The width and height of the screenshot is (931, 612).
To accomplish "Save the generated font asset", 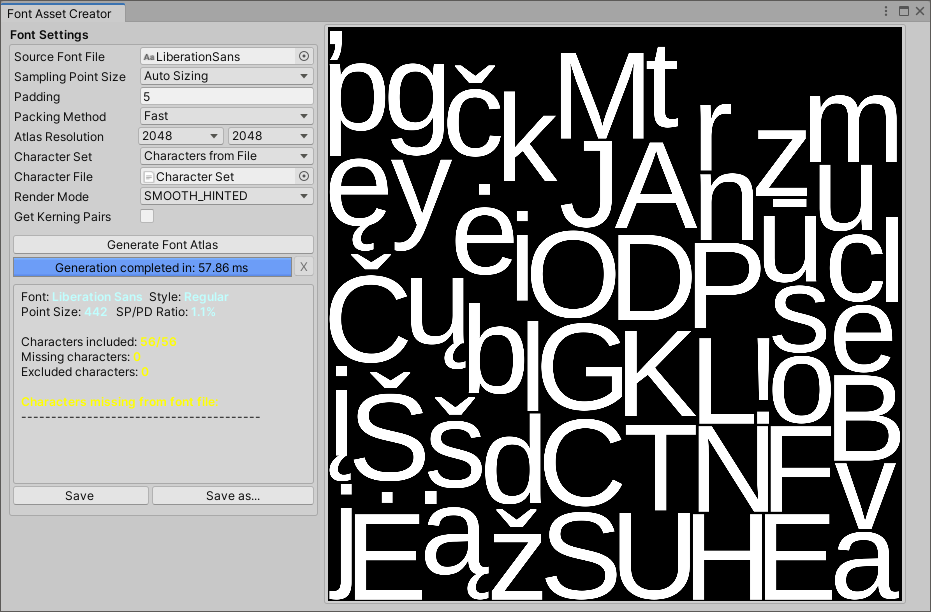I will [80, 495].
